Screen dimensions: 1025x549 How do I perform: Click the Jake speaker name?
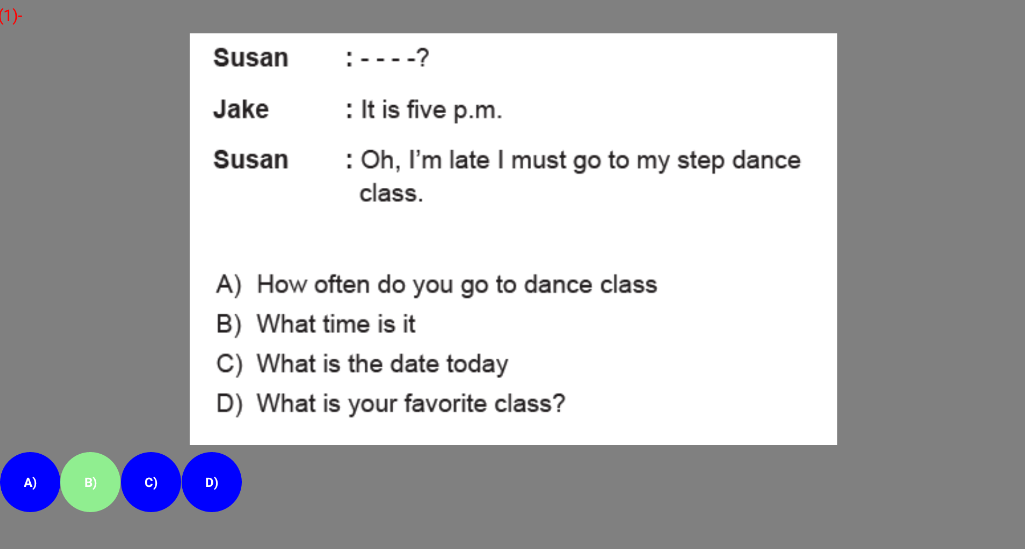tap(241, 109)
